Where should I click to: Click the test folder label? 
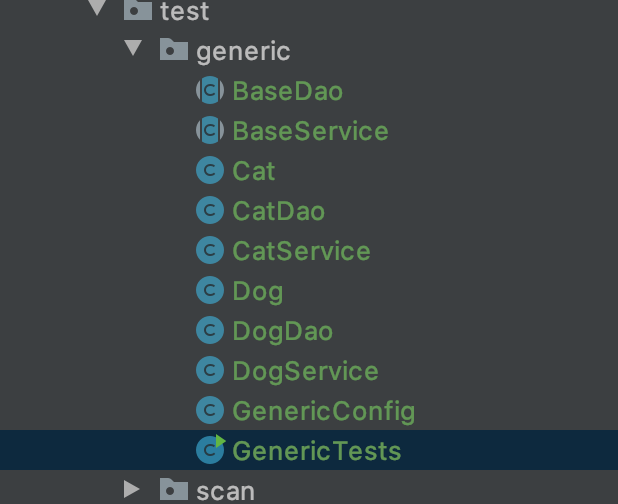click(184, 11)
